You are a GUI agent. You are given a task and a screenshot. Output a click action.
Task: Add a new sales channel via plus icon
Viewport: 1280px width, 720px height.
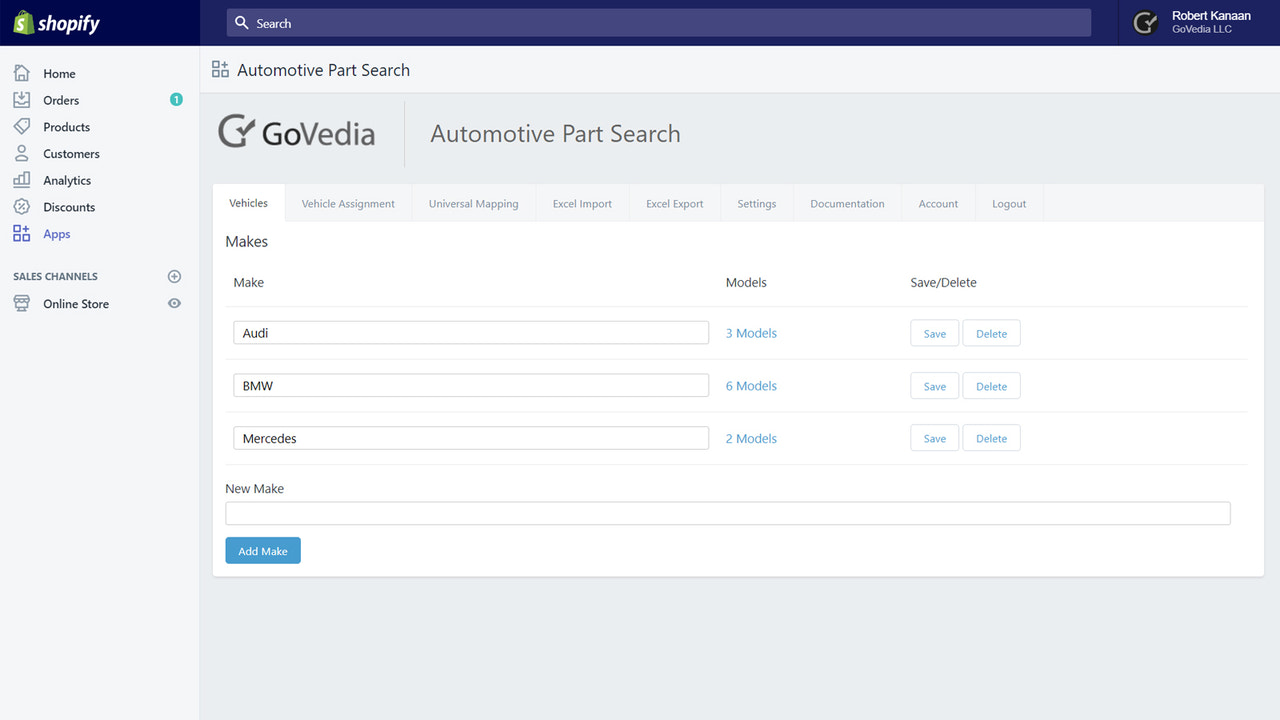[174, 276]
